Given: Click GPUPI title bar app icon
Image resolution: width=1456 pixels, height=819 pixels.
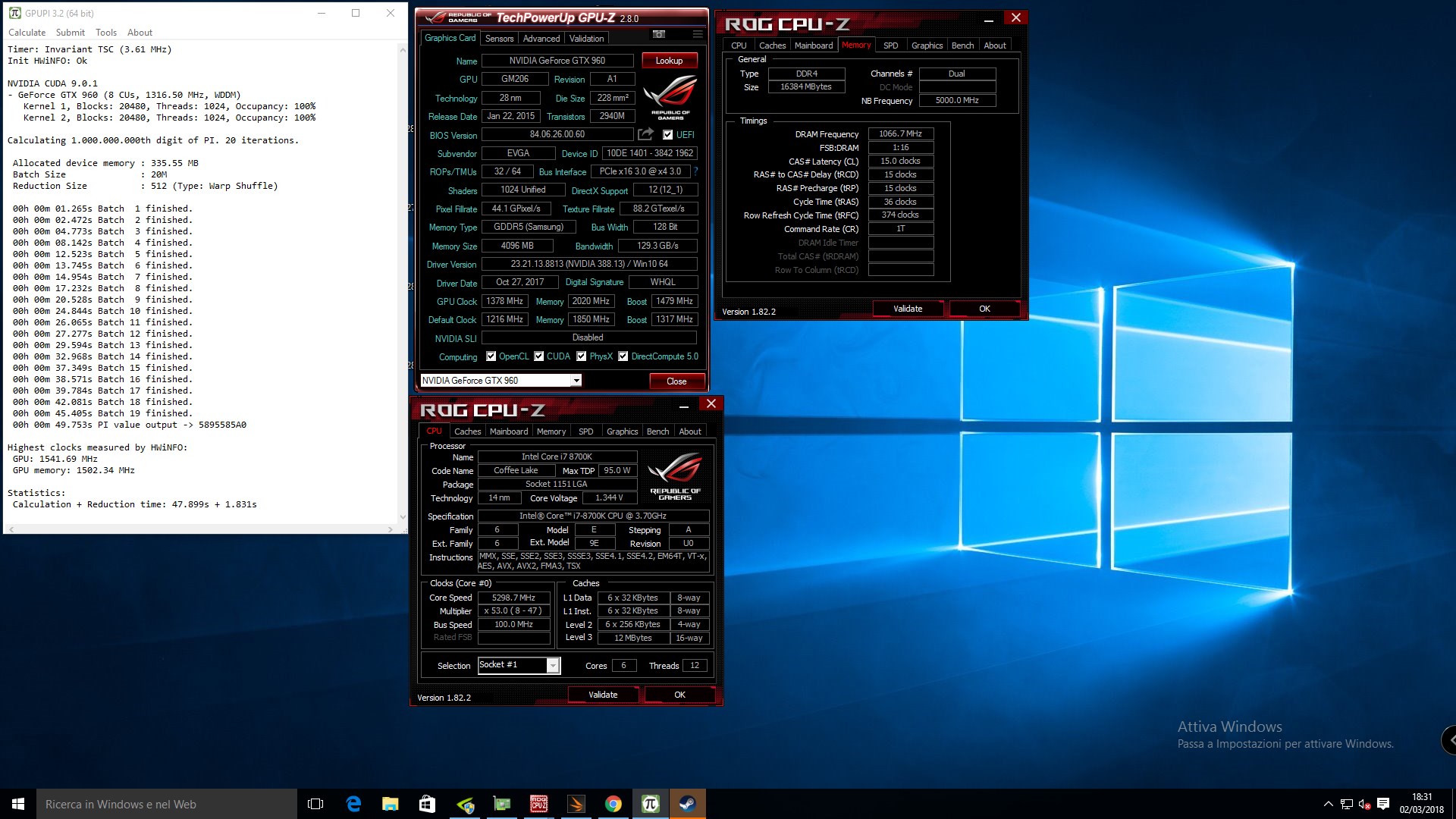Looking at the screenshot, I should click(x=14, y=13).
